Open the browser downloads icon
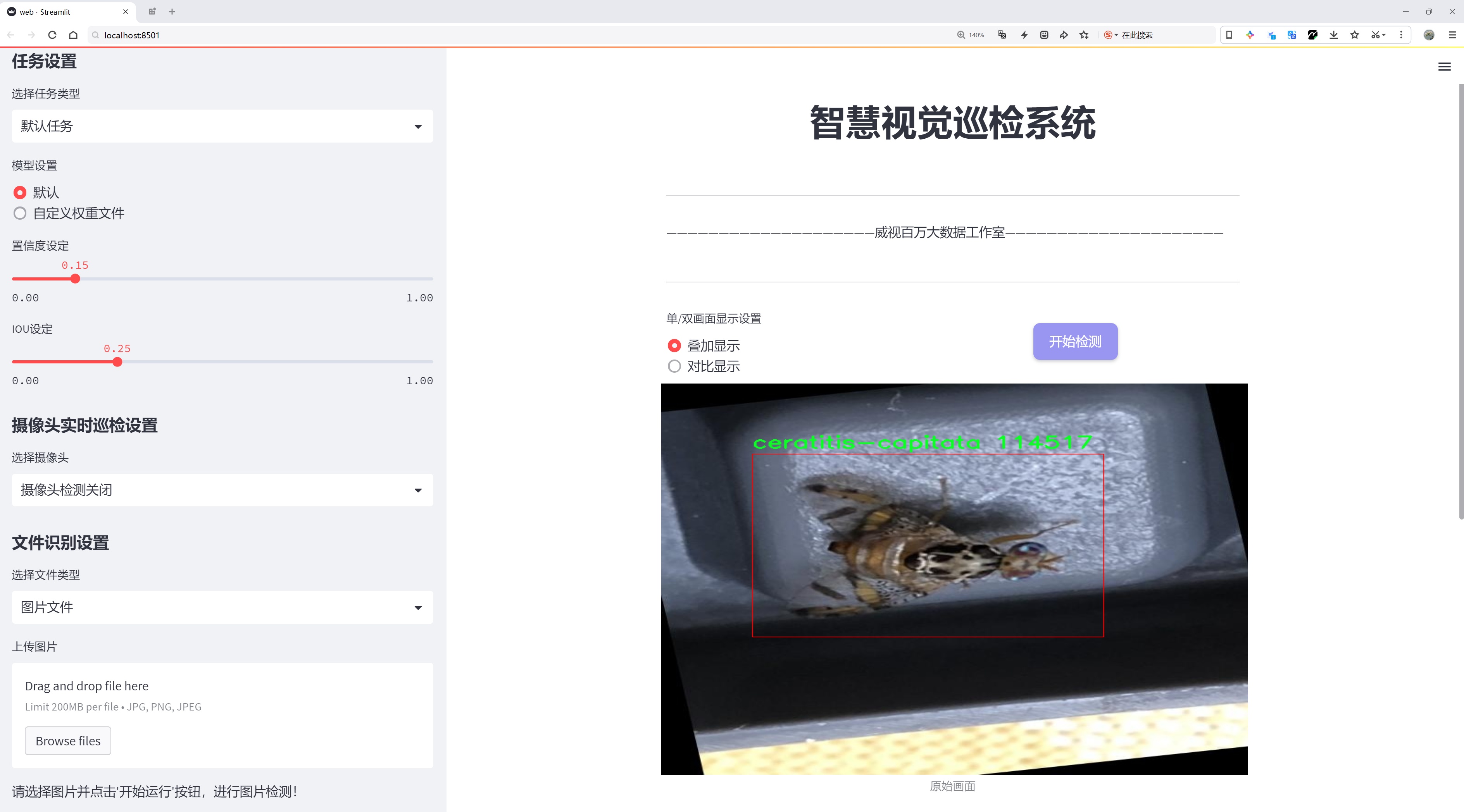1464x812 pixels. pyautogui.click(x=1333, y=35)
